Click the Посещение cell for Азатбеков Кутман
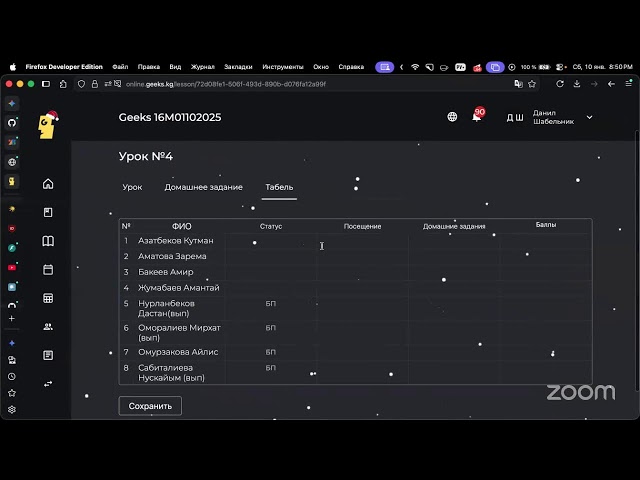Image resolution: width=640 pixels, height=480 pixels. (x=362, y=241)
